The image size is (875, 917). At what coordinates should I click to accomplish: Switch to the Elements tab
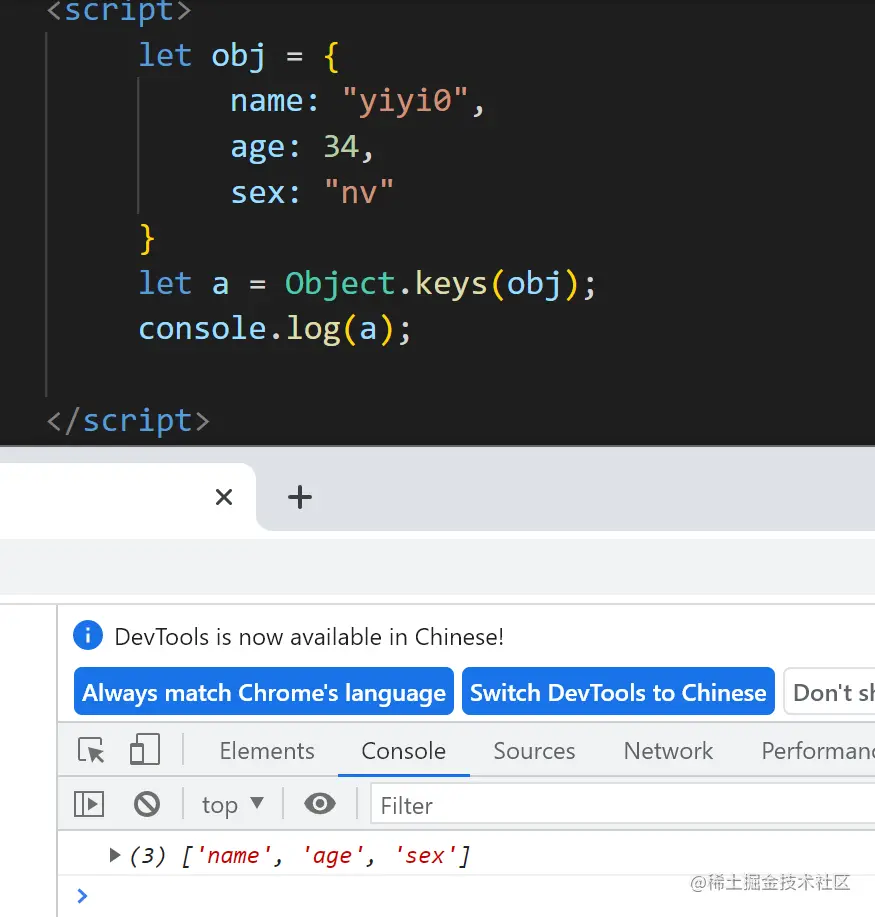coord(267,751)
